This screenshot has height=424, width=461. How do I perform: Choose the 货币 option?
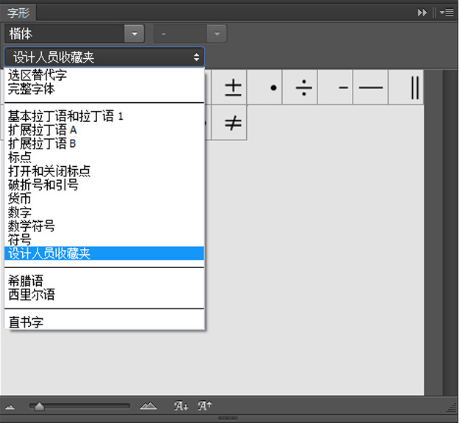coord(104,199)
